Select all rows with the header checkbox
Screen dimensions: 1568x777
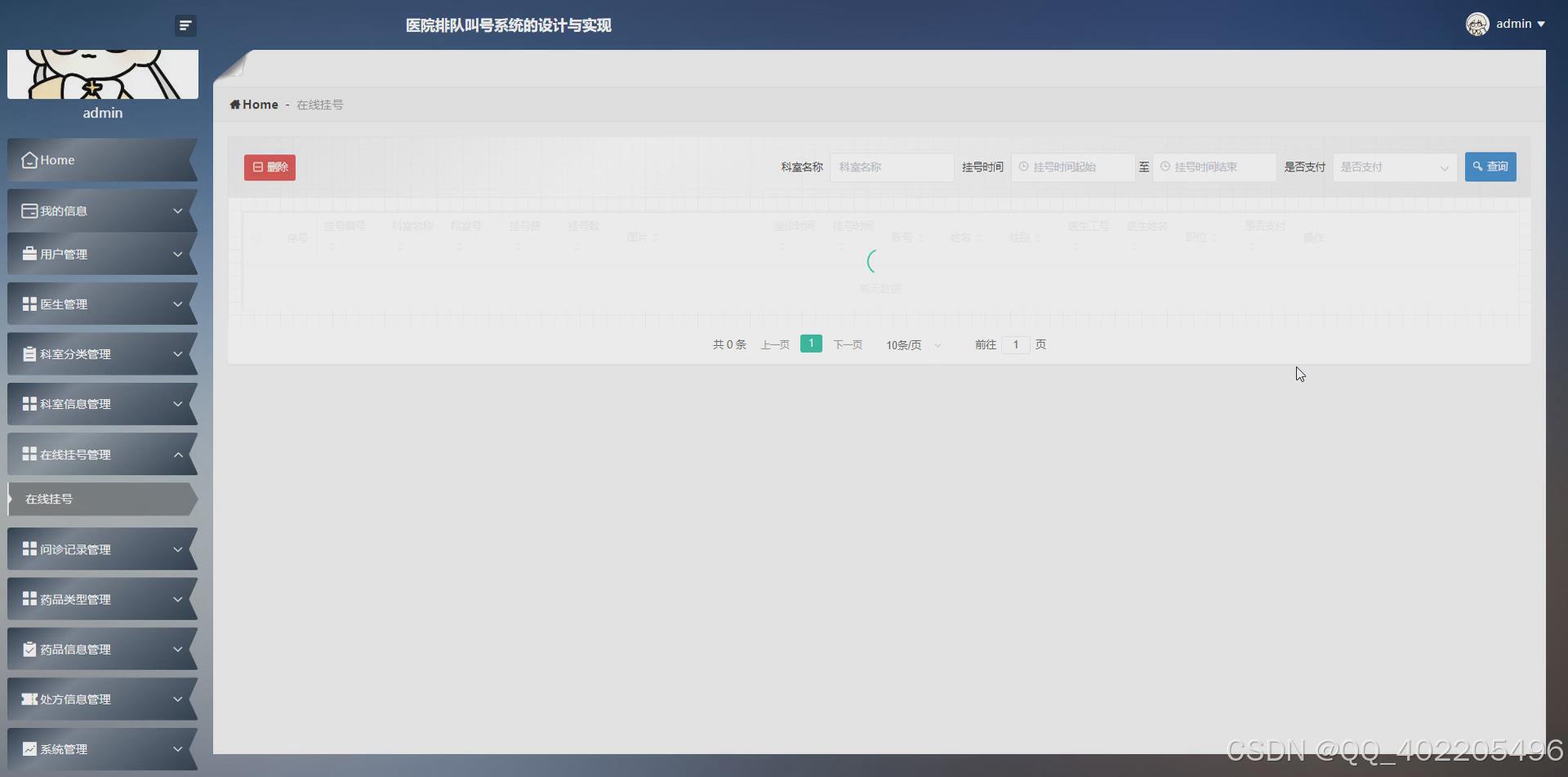[257, 237]
